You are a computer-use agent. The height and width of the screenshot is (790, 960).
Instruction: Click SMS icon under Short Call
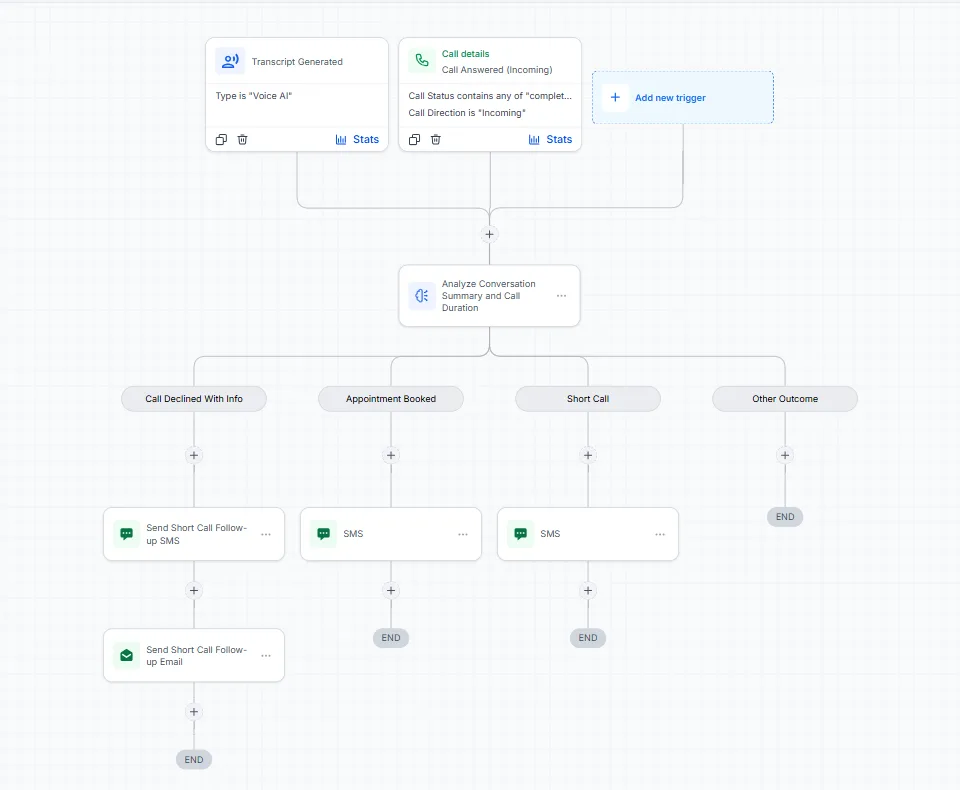tap(520, 534)
